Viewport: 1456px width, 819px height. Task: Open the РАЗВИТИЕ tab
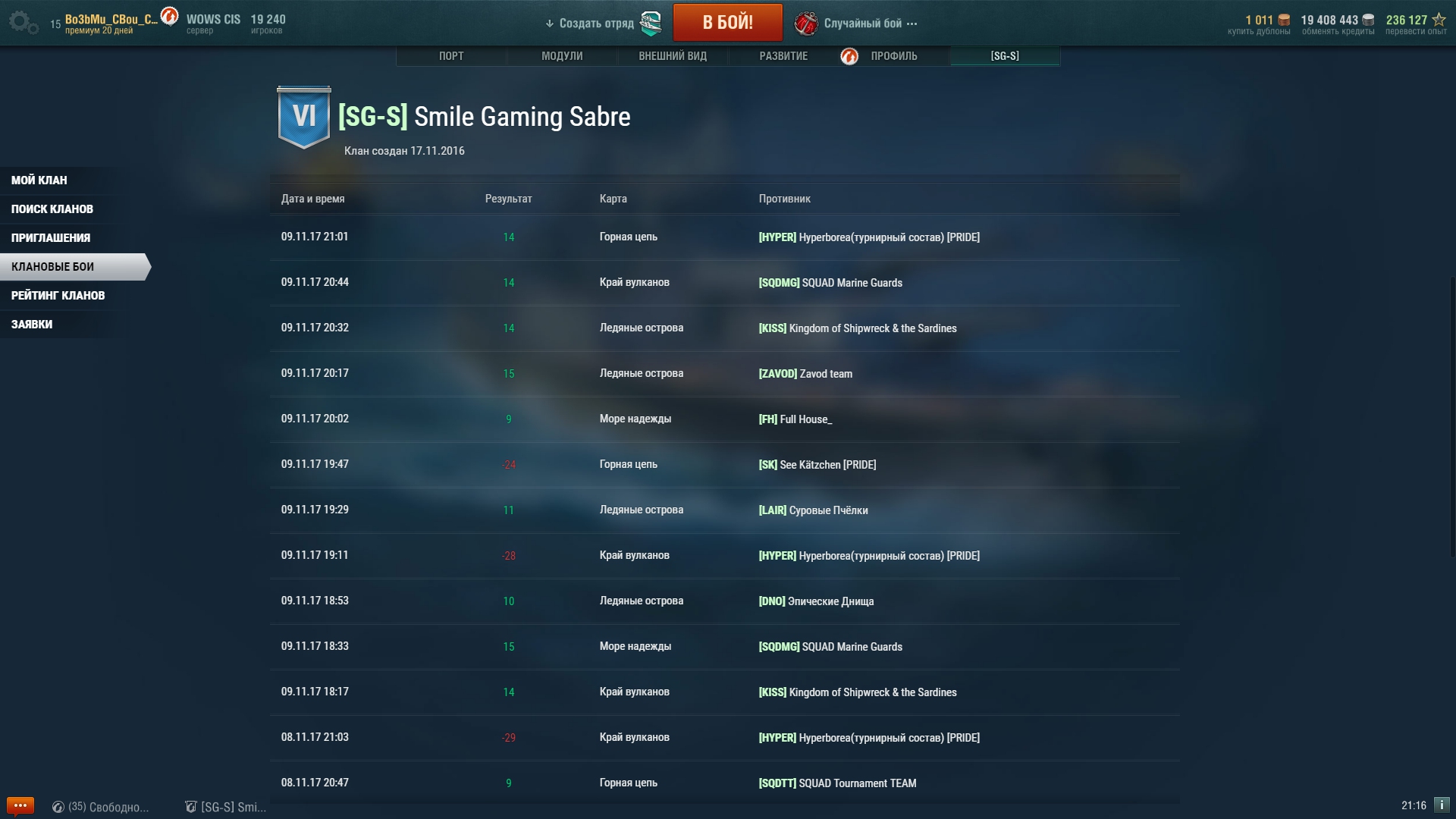pyautogui.click(x=783, y=56)
